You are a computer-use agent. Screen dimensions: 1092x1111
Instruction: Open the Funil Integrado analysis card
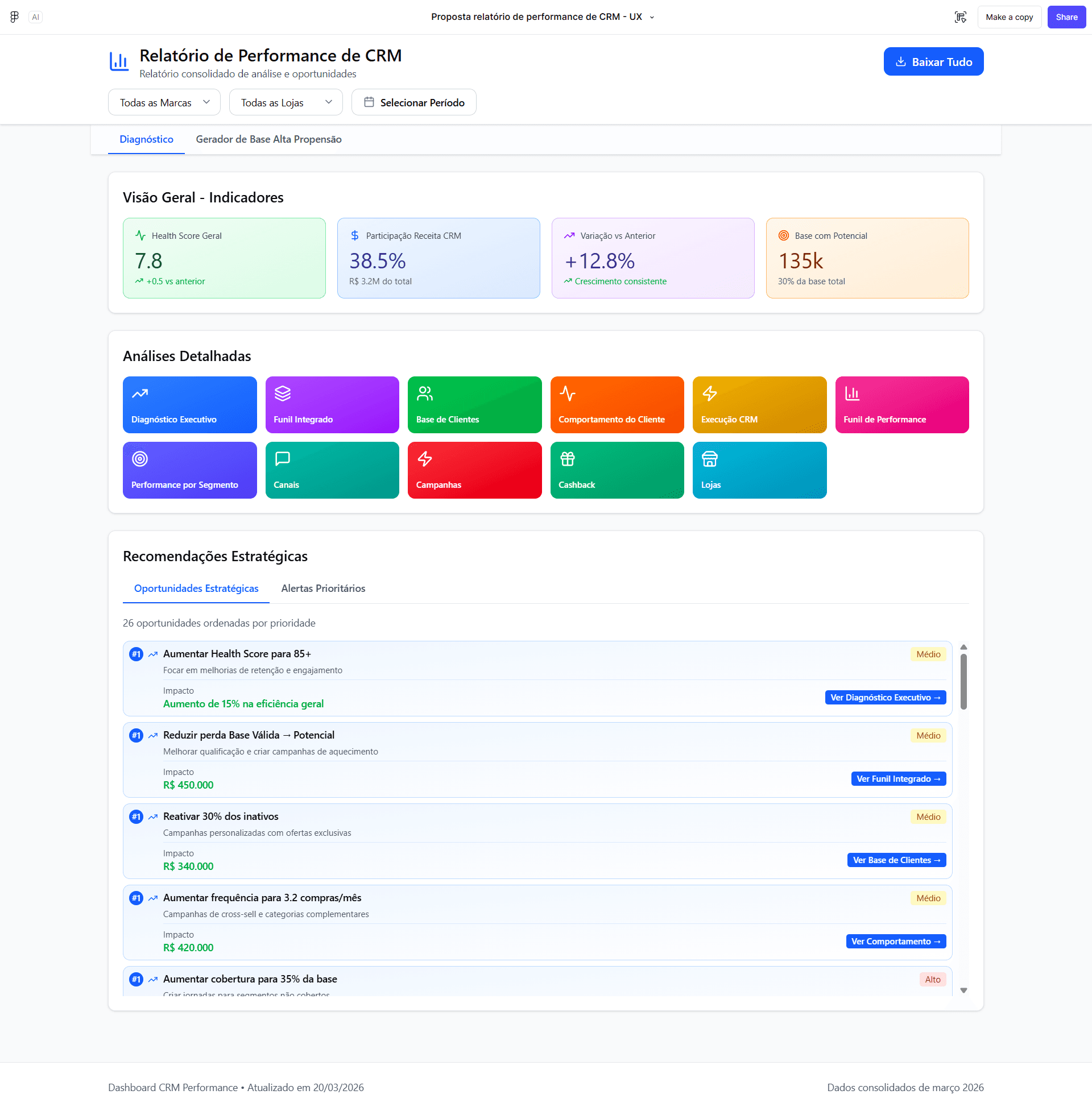332,405
